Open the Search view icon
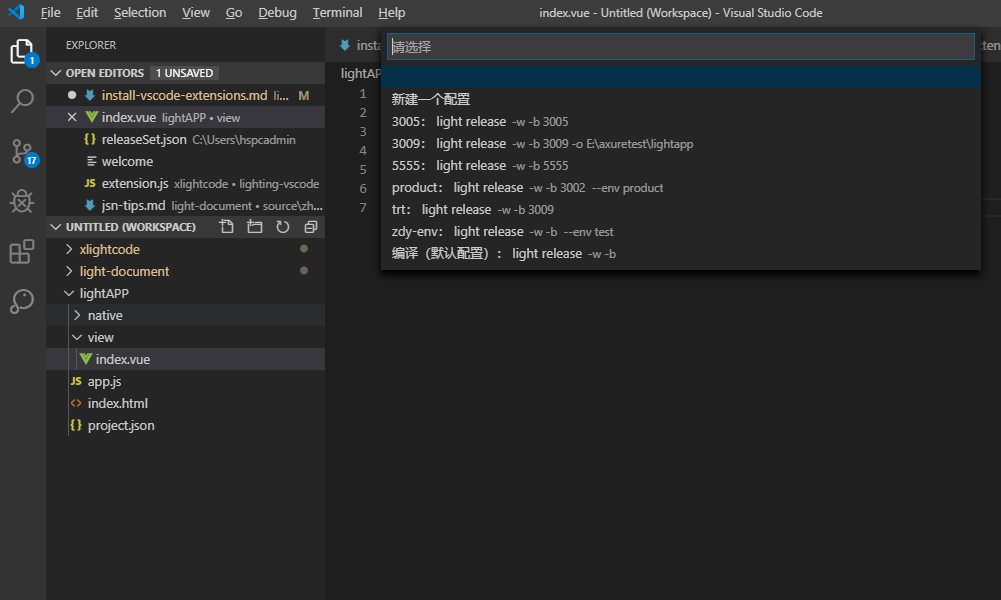 pos(22,101)
